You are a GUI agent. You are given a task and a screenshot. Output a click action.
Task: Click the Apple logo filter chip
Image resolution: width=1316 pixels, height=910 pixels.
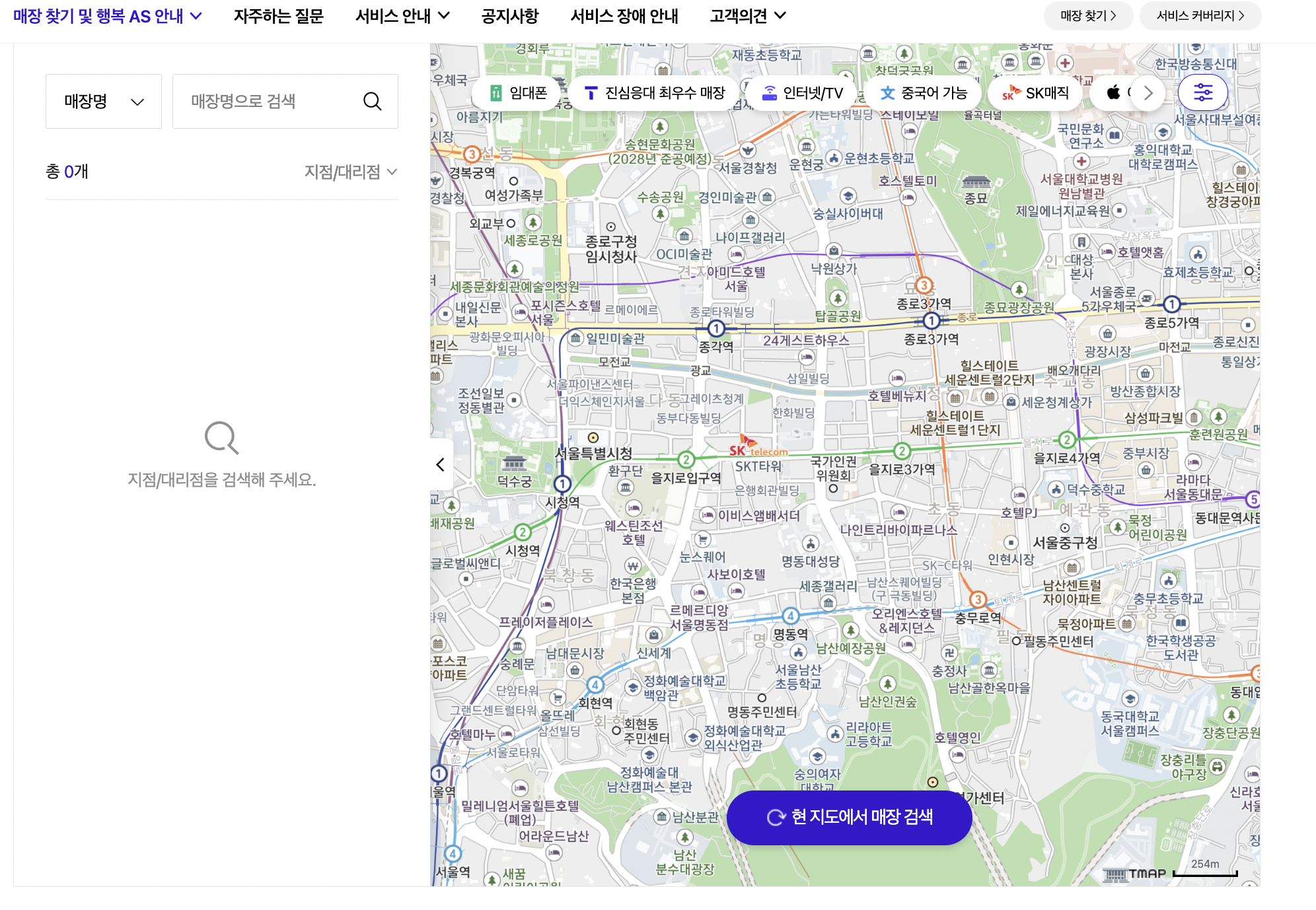1115,92
